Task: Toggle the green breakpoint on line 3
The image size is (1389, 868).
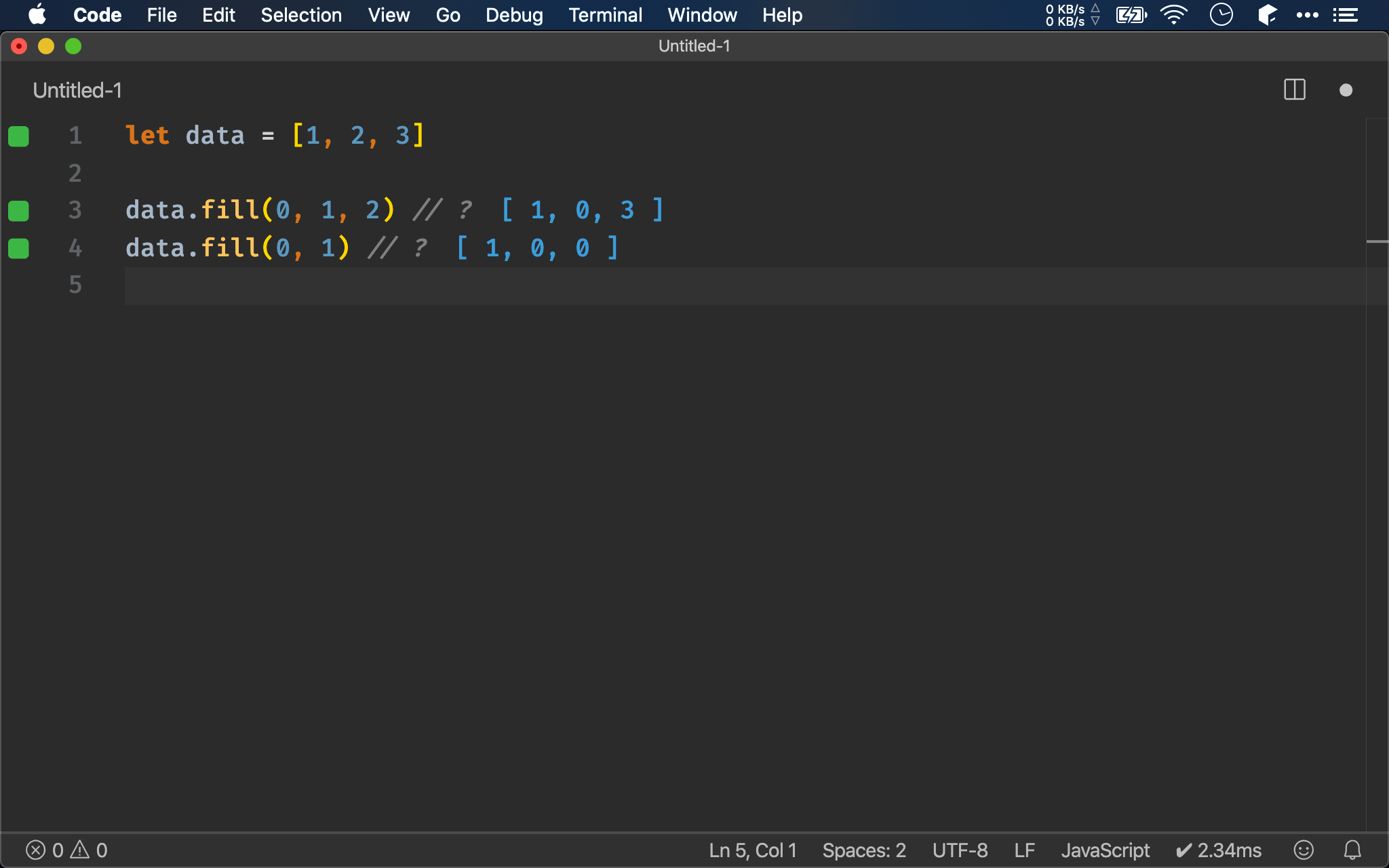Action: pyautogui.click(x=19, y=210)
